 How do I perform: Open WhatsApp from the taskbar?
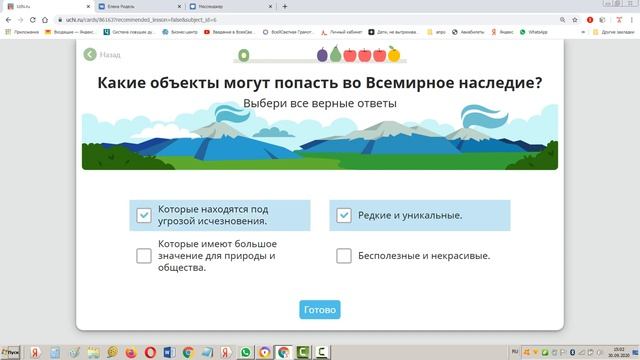click(245, 352)
